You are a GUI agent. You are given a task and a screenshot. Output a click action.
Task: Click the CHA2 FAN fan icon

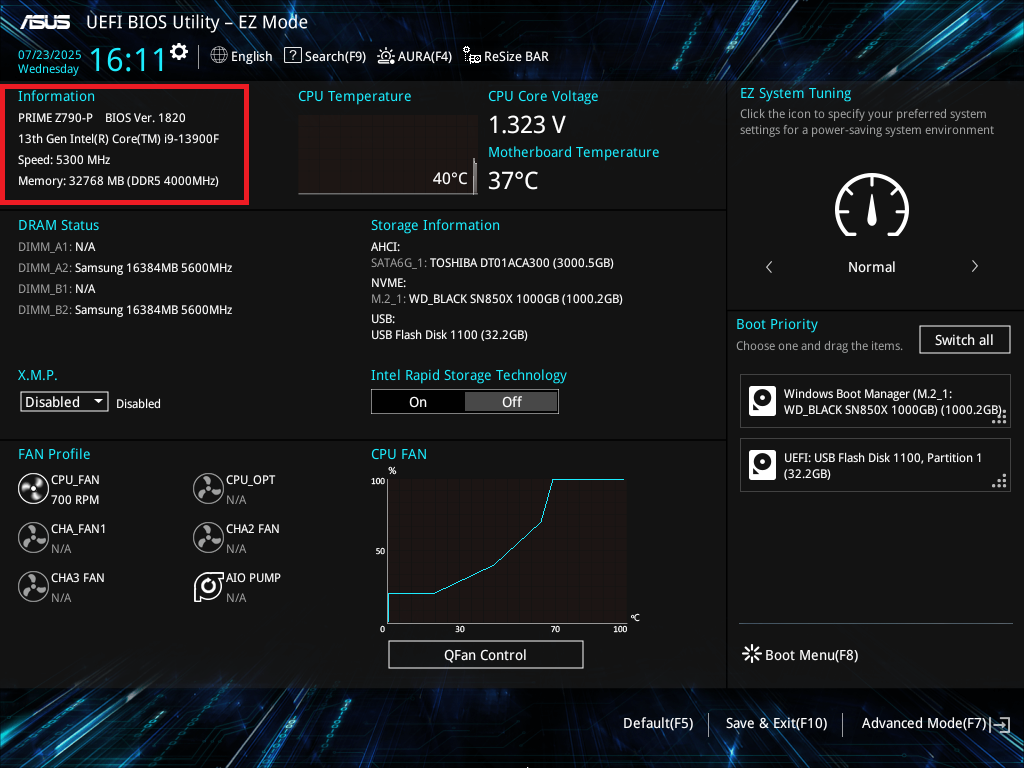point(208,537)
